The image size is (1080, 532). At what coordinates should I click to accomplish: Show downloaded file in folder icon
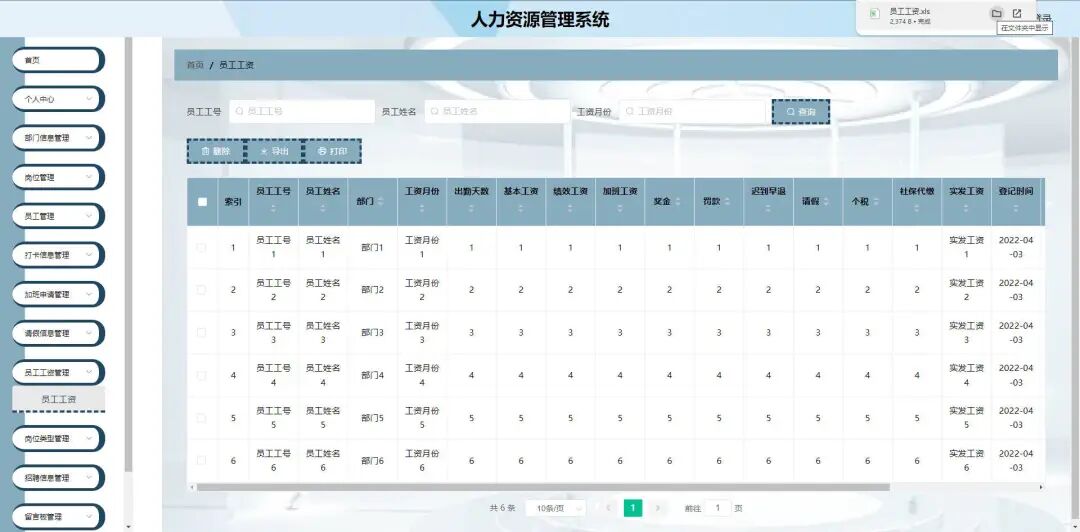click(x=996, y=13)
